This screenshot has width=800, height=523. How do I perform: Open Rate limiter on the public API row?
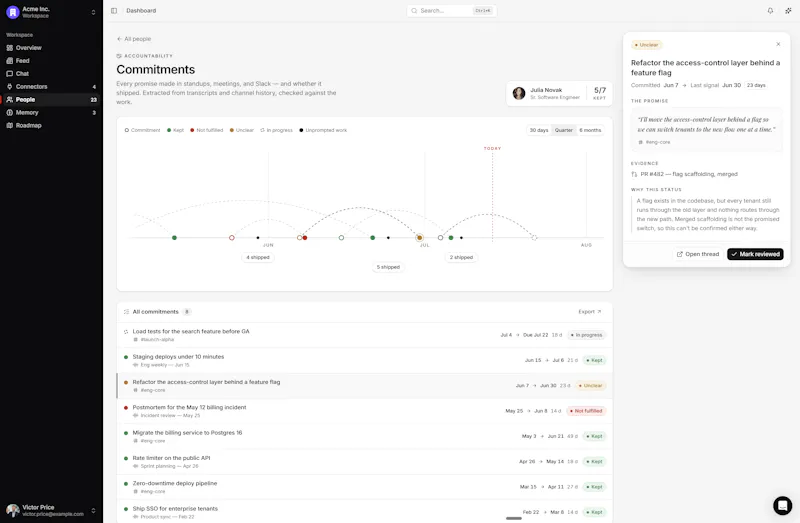point(364,461)
